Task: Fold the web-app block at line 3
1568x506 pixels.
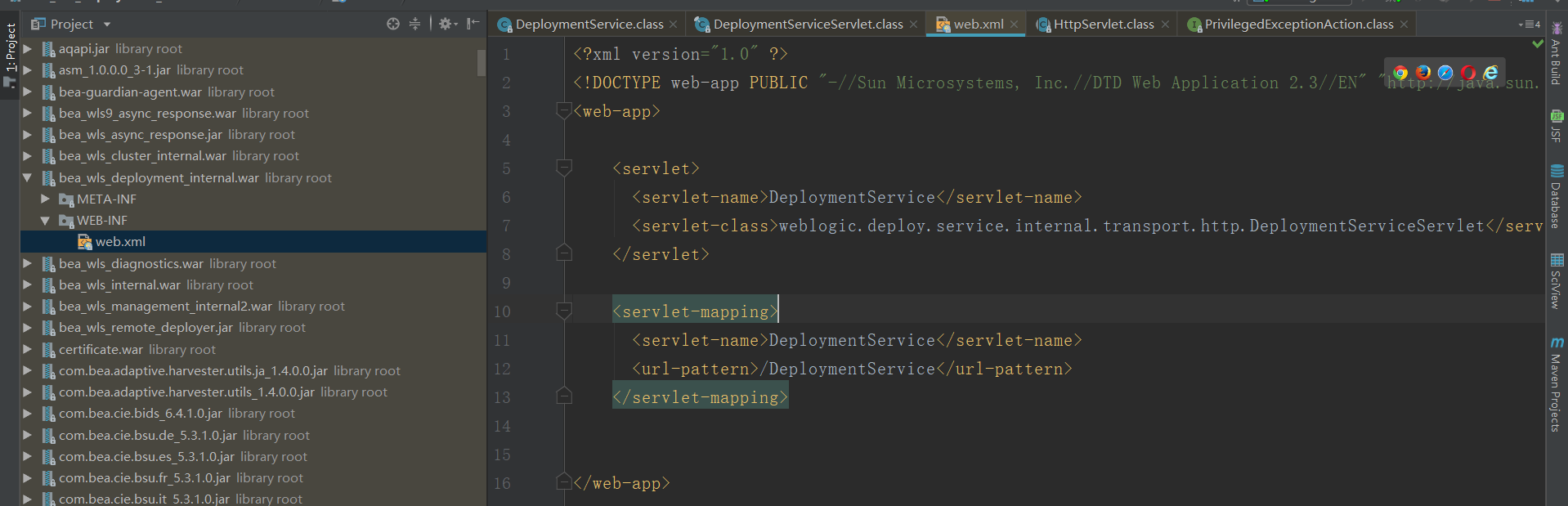Action: pos(564,110)
